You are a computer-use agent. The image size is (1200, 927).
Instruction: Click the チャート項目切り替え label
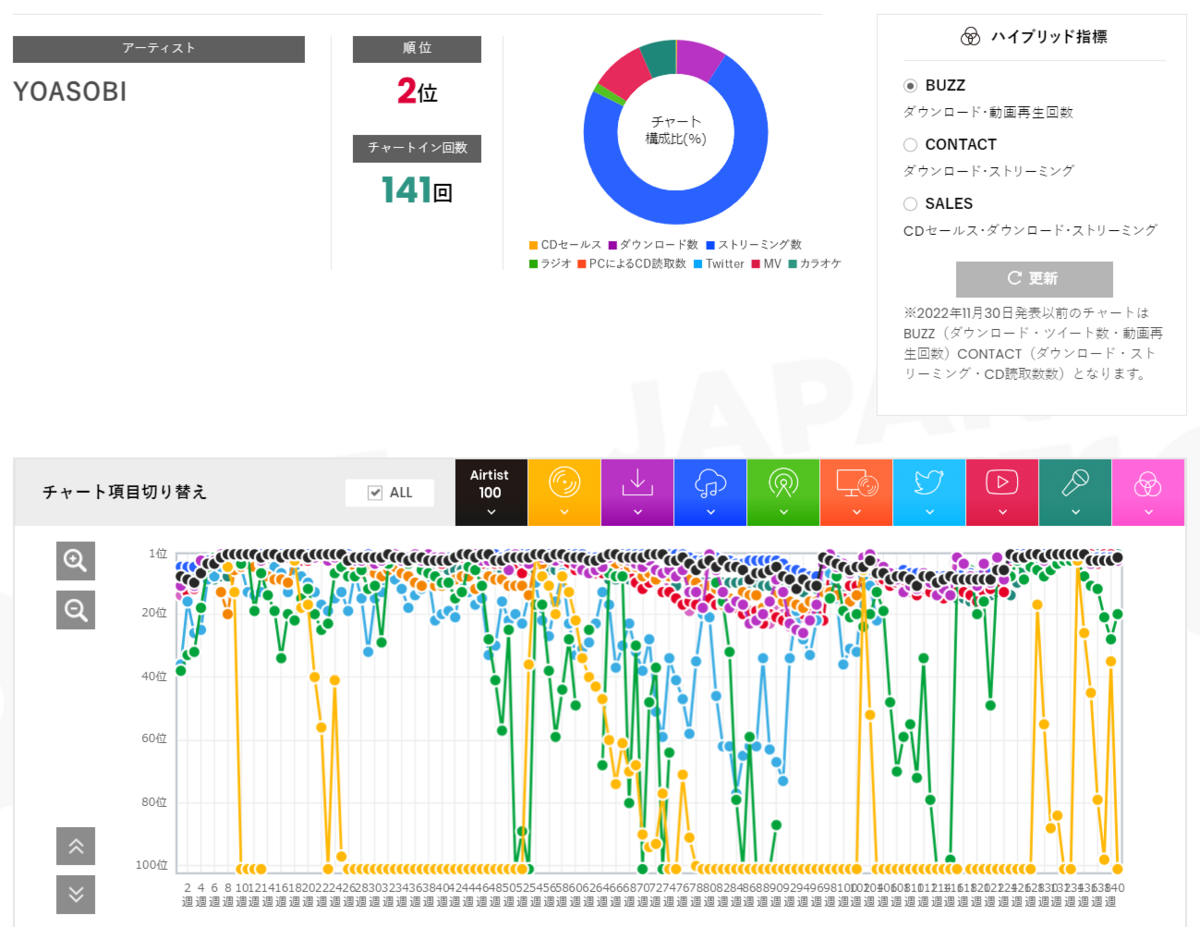click(x=125, y=492)
